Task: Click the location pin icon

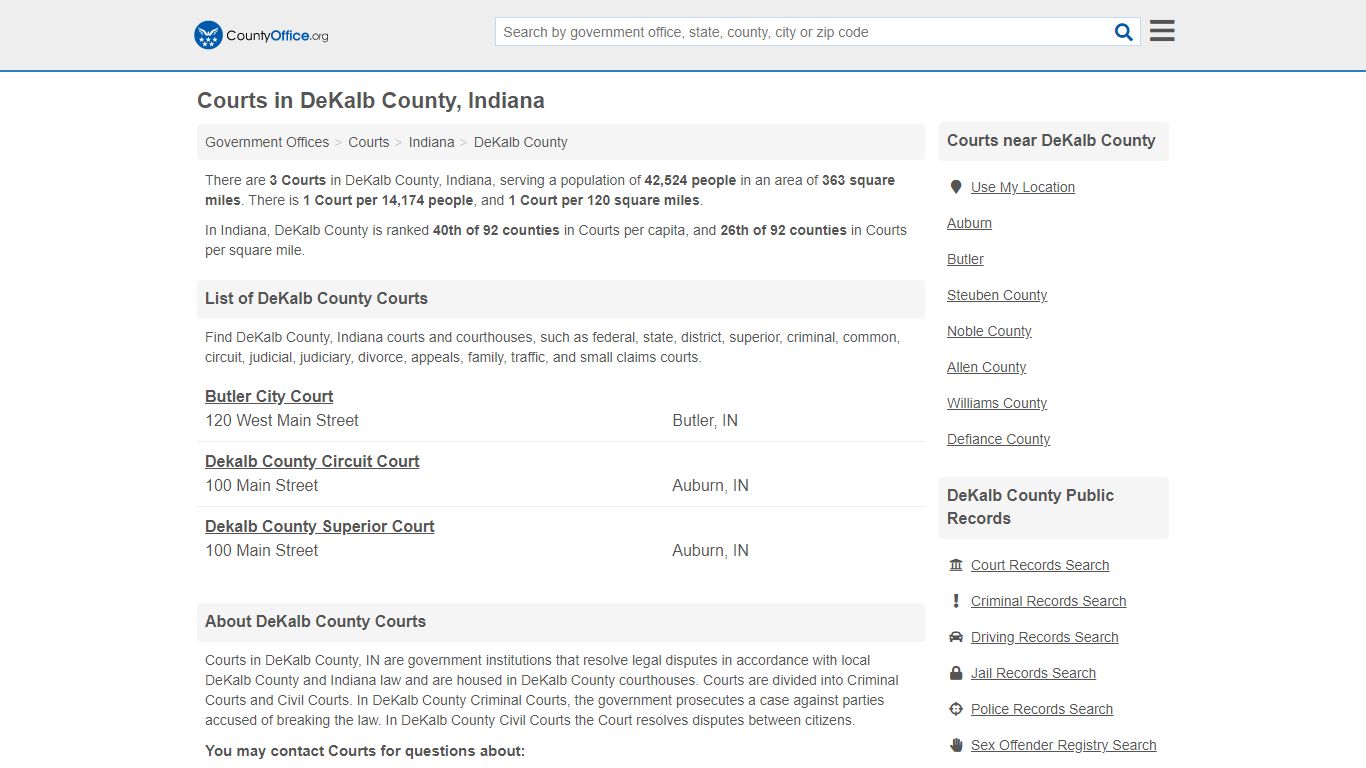Action: (955, 187)
